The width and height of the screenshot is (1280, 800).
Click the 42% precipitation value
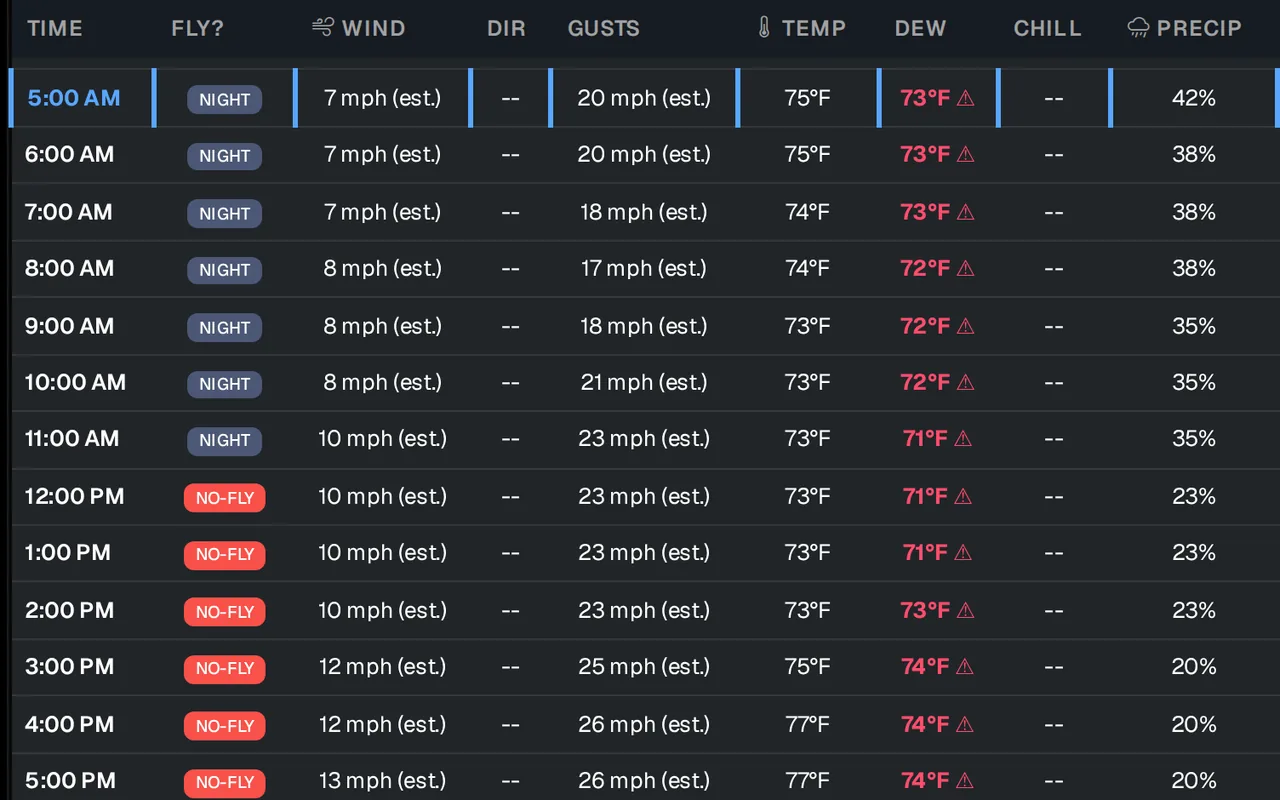(1194, 98)
